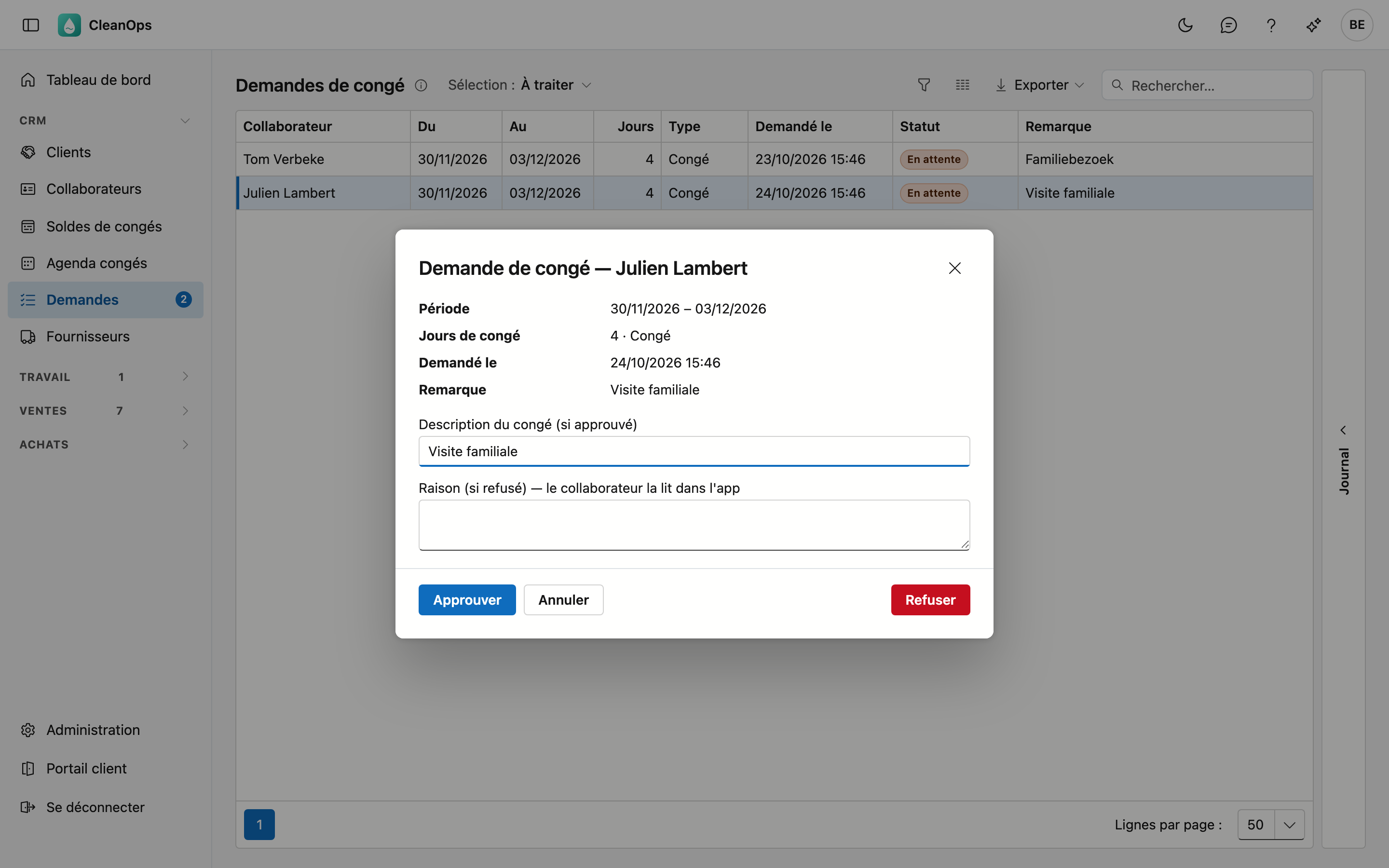Switch to dark mode moon icon
Image resolution: width=1389 pixels, height=868 pixels.
tap(1185, 25)
